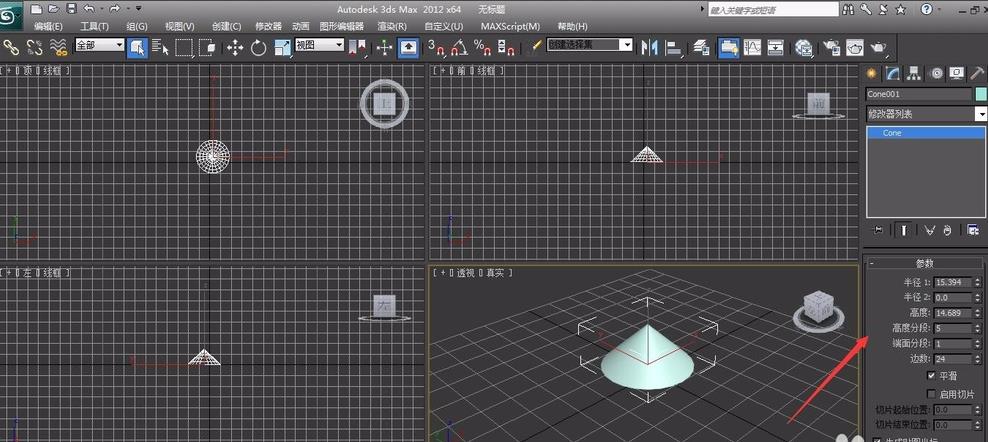Select the Select and Move tool
Image resolution: width=988 pixels, height=442 pixels.
tap(235, 47)
